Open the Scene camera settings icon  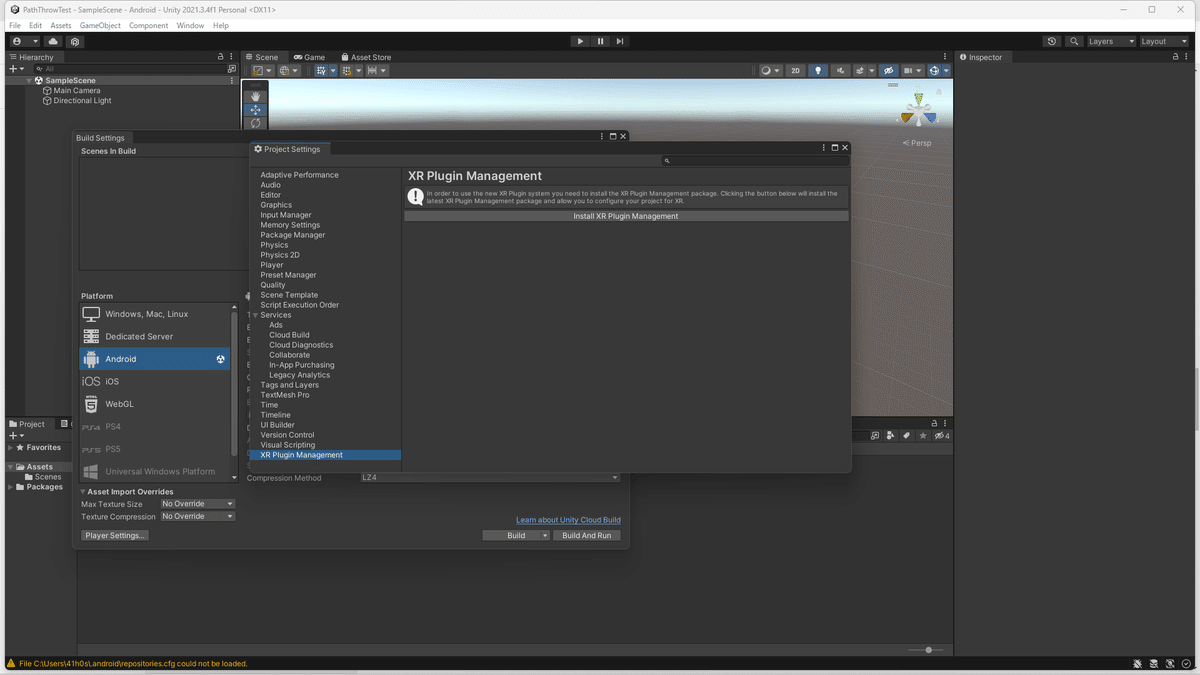point(910,71)
